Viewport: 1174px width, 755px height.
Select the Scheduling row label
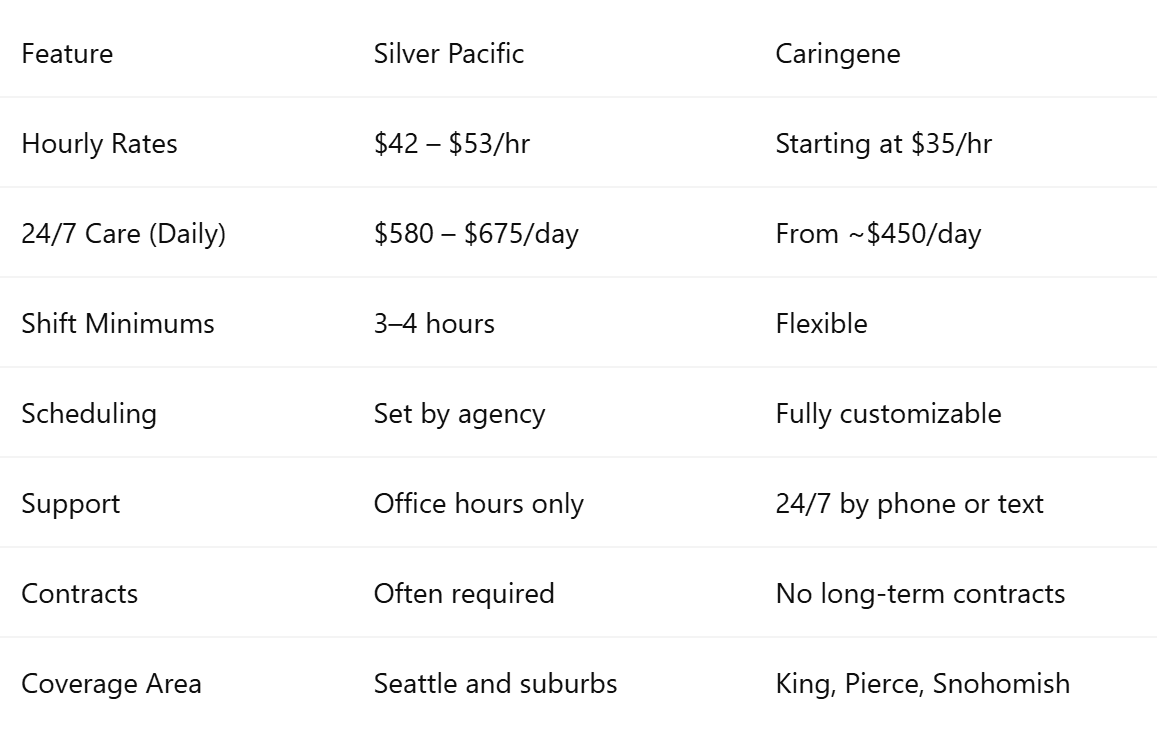(89, 414)
